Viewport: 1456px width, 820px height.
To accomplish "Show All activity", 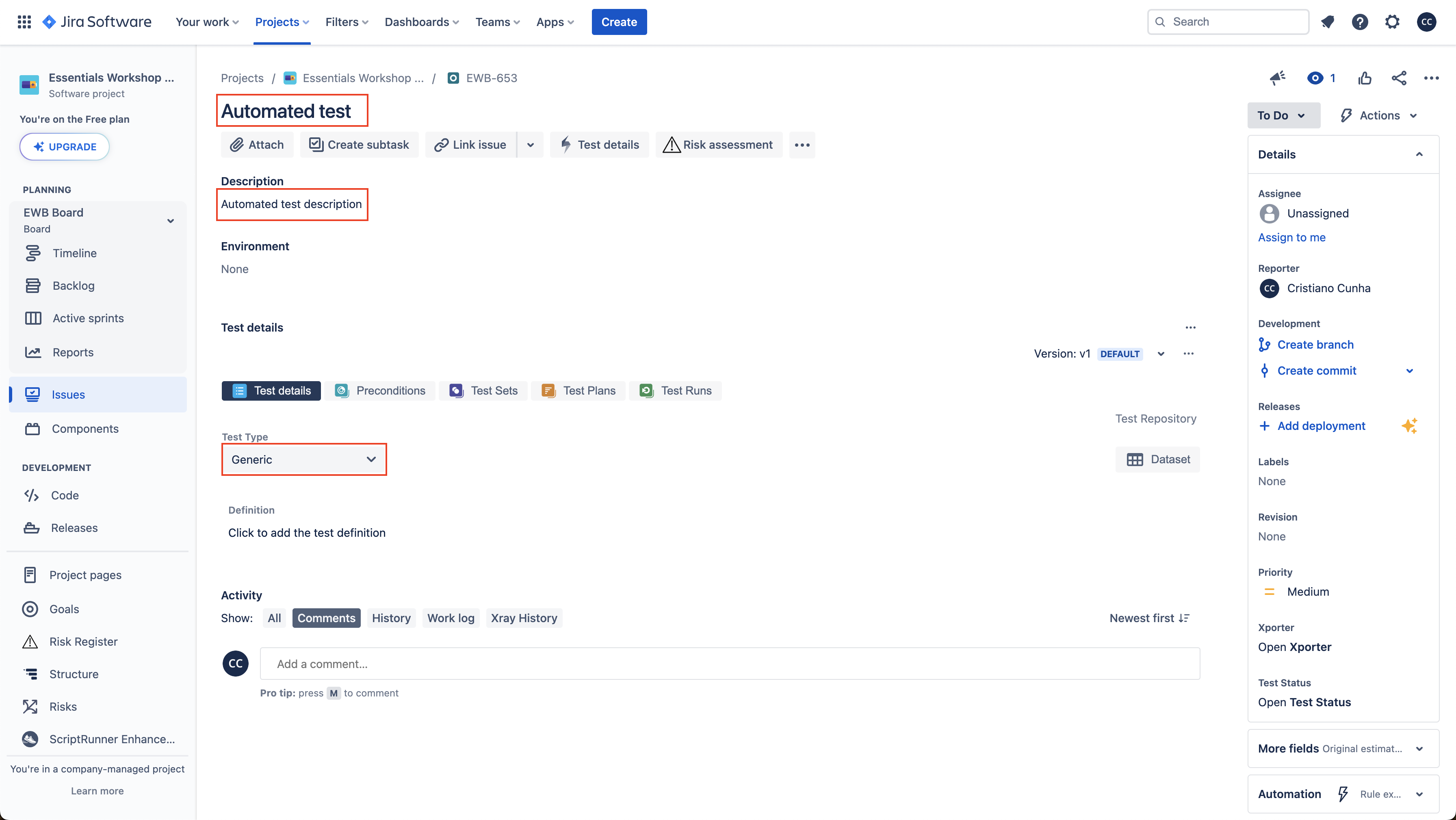I will 274,618.
